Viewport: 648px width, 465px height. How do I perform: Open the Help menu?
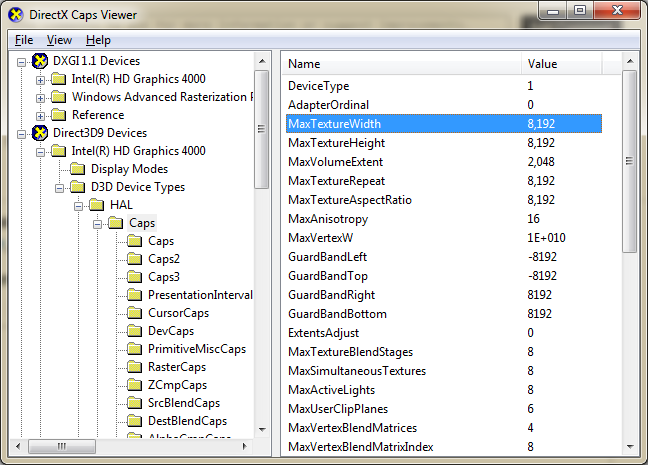pos(98,40)
